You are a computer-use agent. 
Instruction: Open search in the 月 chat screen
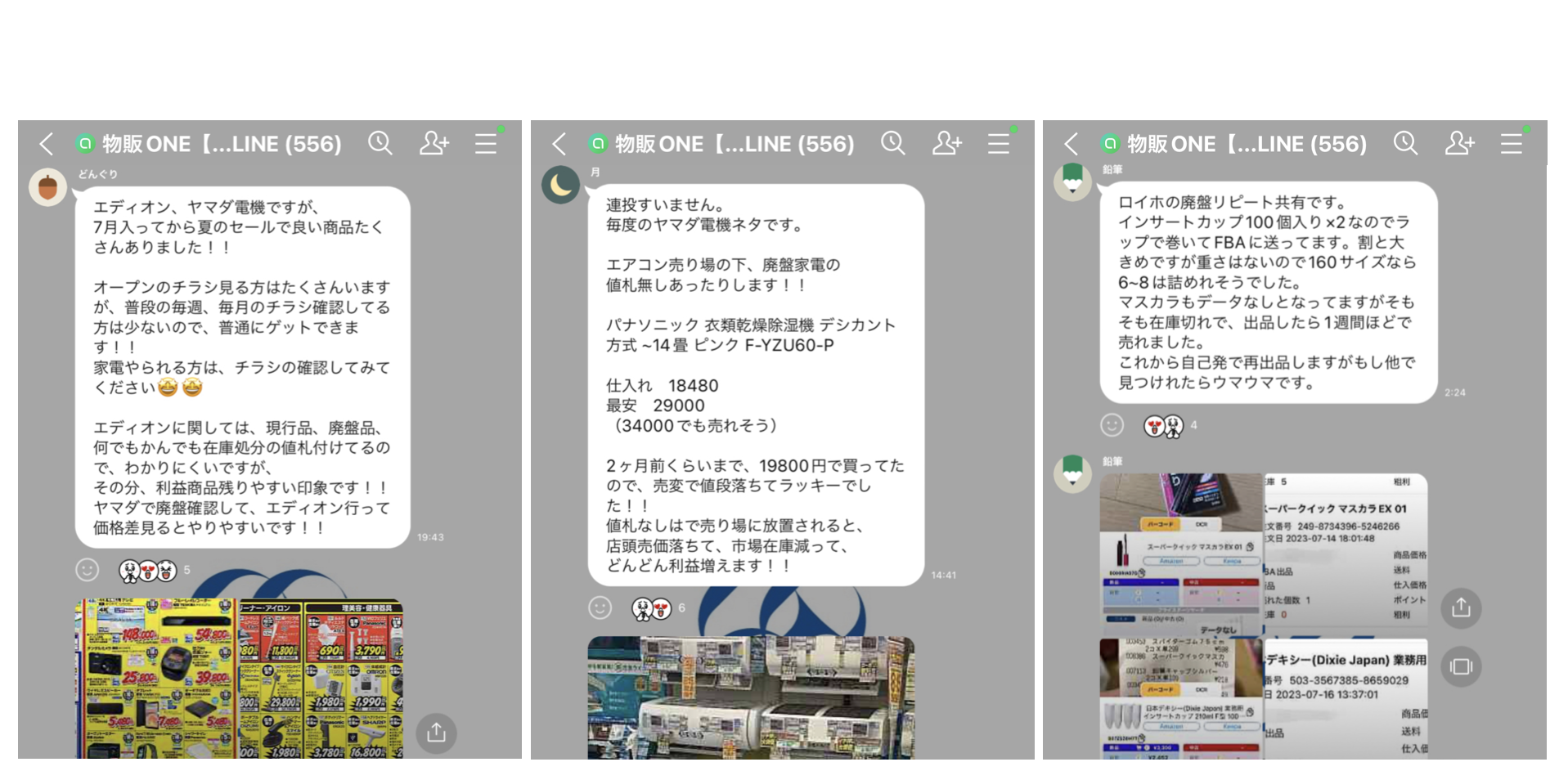[x=893, y=144]
